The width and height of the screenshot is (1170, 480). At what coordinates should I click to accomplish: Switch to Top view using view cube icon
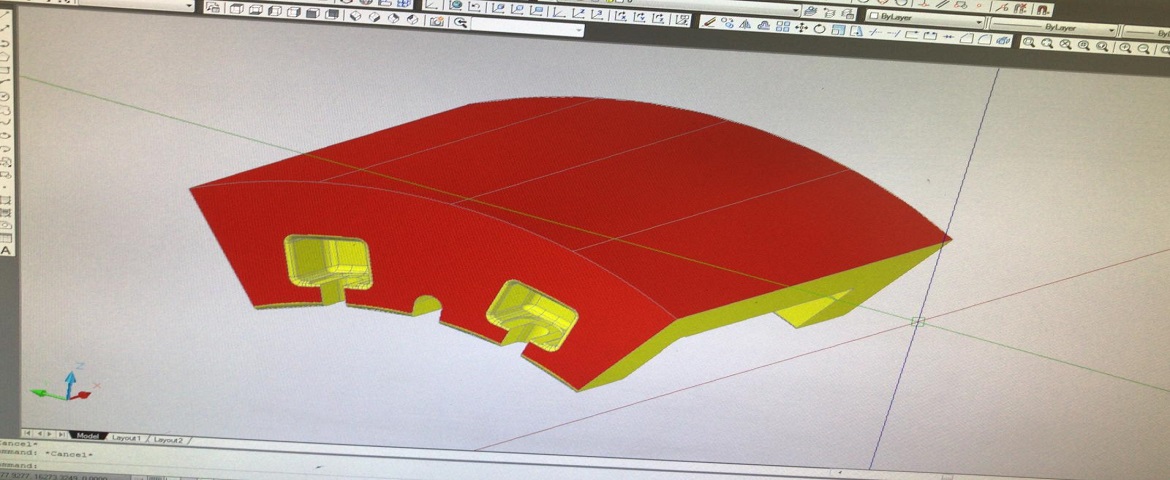point(238,9)
